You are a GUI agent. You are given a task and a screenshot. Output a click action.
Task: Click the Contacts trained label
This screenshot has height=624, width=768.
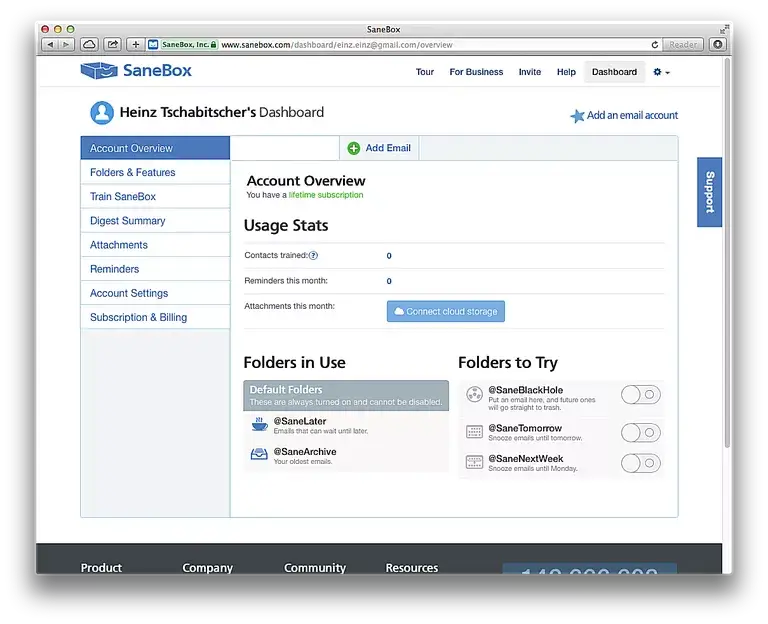pos(276,255)
